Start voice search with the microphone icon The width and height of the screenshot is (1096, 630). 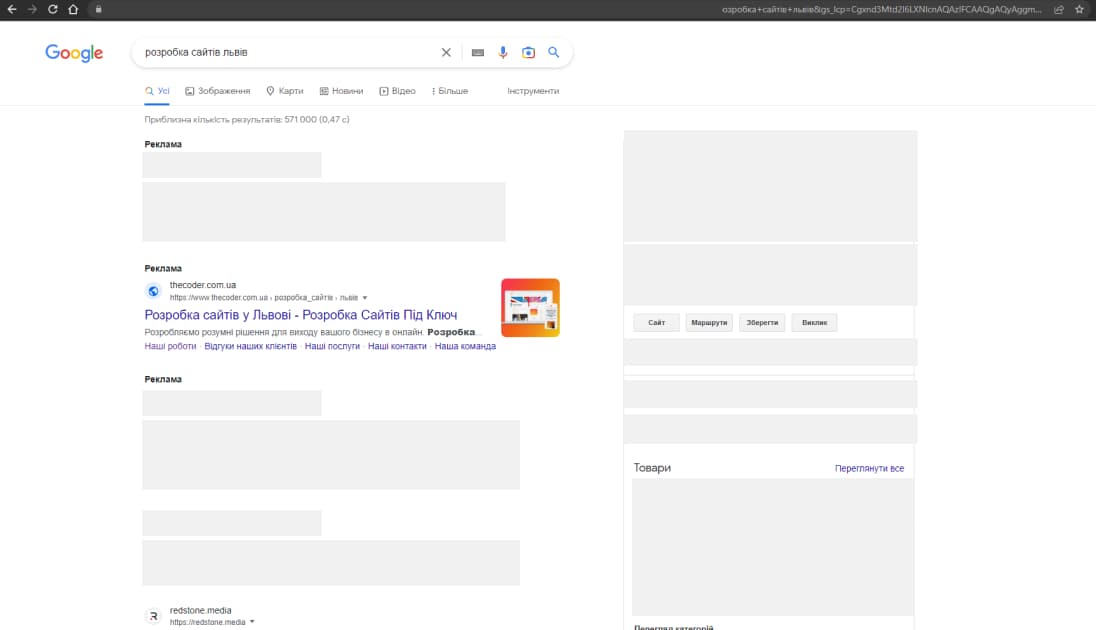pyautogui.click(x=503, y=53)
